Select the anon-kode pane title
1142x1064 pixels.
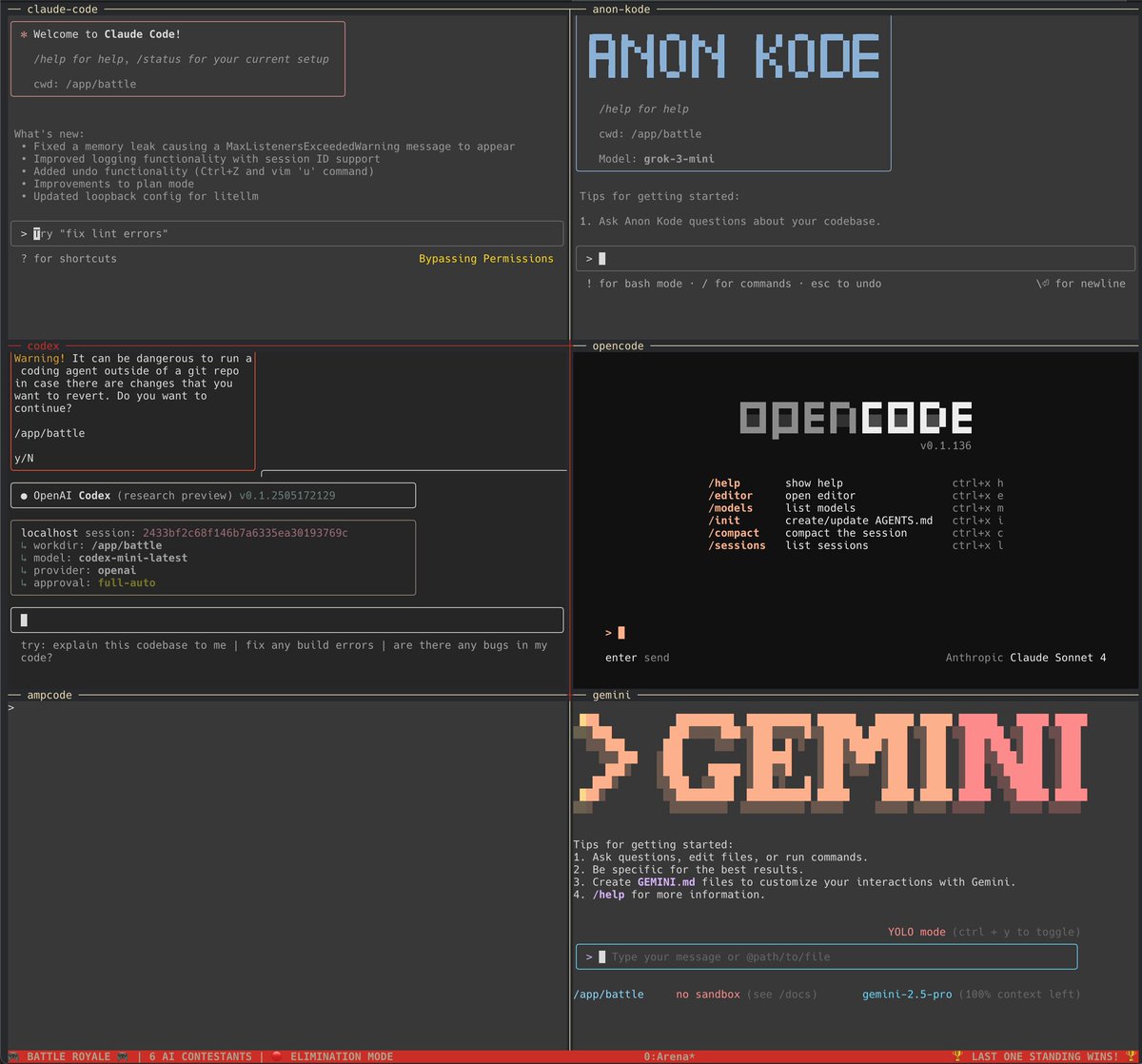[x=621, y=9]
